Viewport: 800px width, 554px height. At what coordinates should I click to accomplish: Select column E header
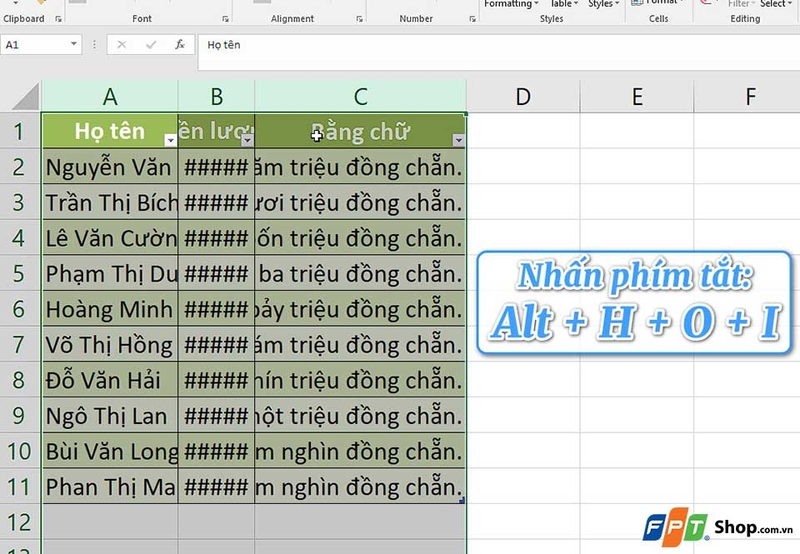637,96
